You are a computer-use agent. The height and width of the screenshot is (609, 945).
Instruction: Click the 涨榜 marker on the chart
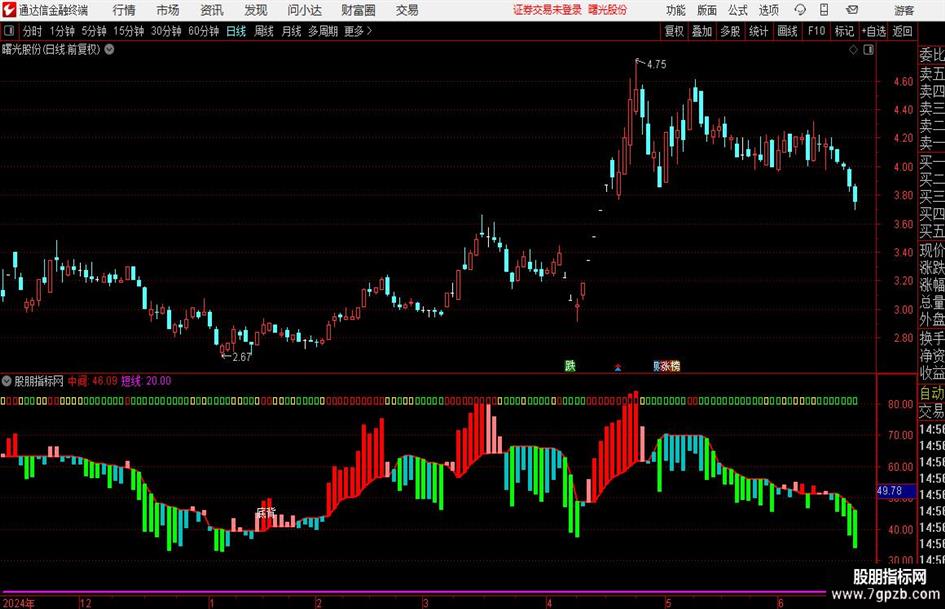pyautogui.click(x=670, y=366)
